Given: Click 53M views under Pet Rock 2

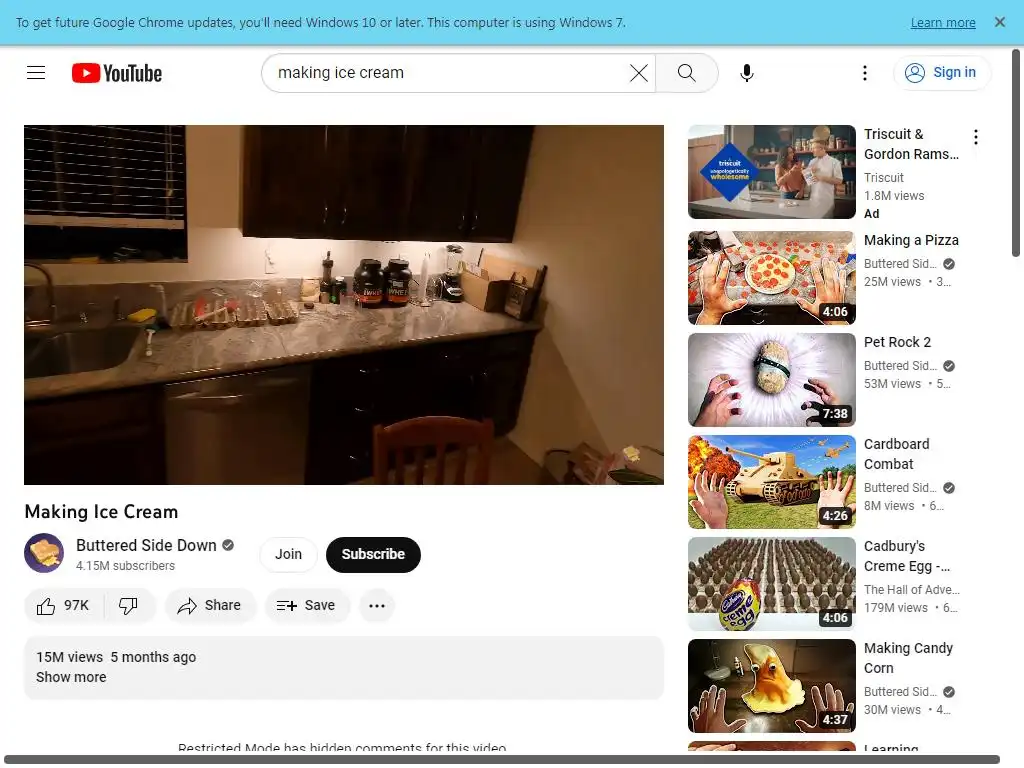Looking at the screenshot, I should tap(892, 383).
